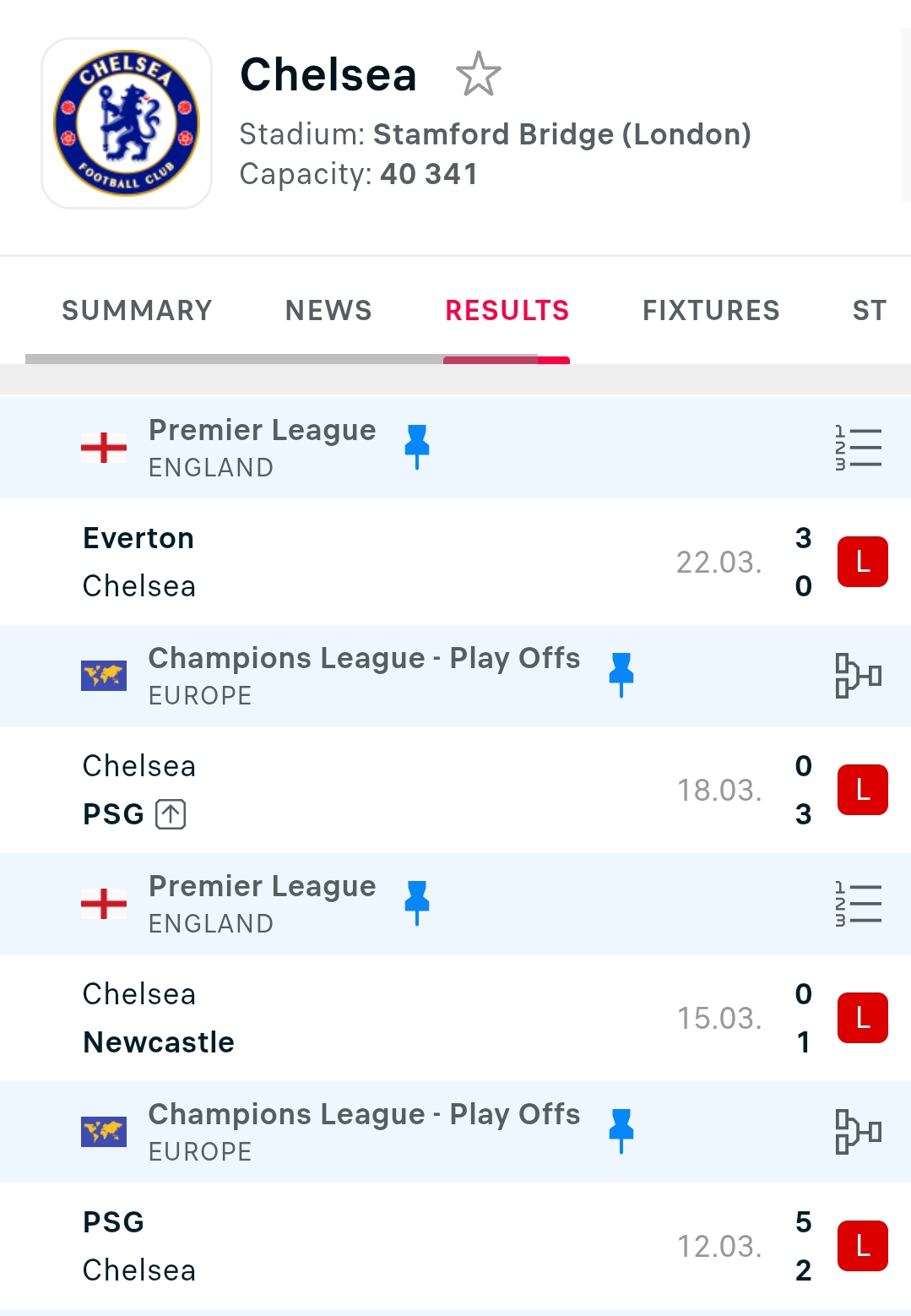Toggle pin on second Champions League Play Offs
Image resolution: width=911 pixels, height=1316 pixels.
(621, 1130)
